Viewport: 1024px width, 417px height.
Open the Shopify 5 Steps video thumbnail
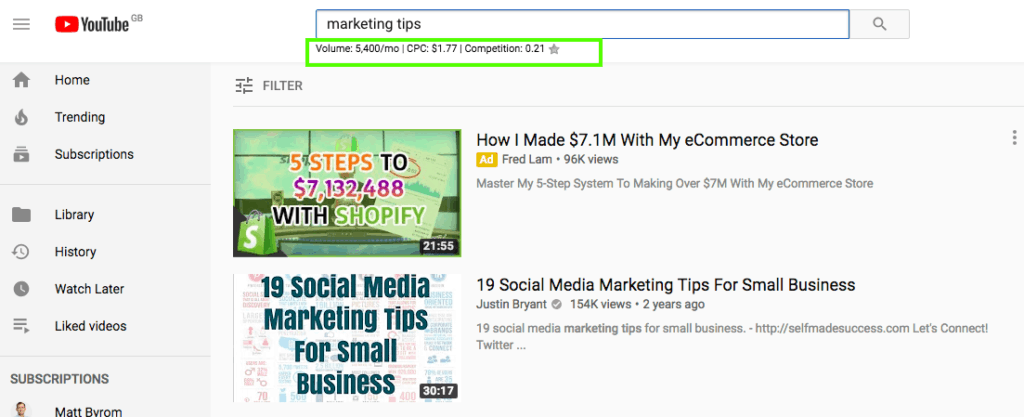coord(347,193)
